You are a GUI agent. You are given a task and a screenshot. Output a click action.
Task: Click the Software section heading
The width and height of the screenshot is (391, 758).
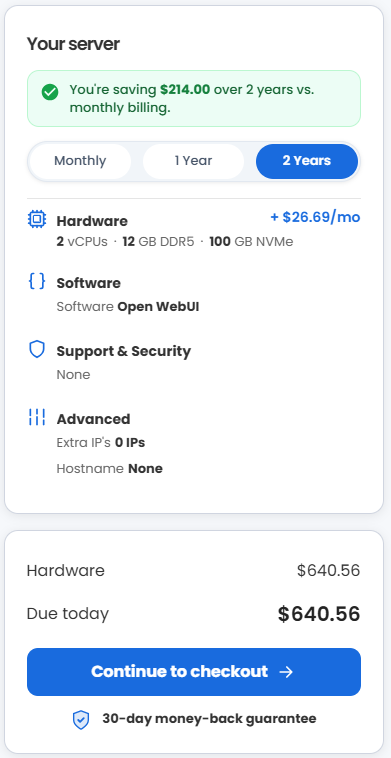coord(89,283)
